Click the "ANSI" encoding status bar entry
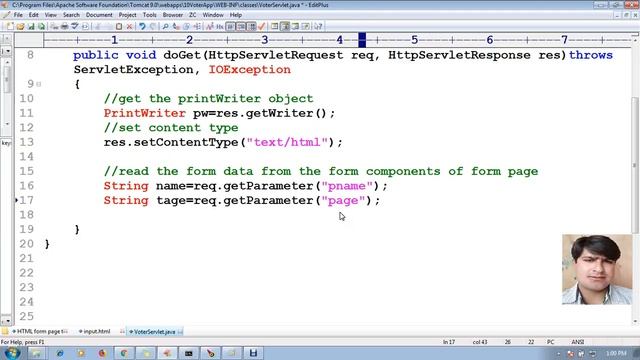Image resolution: width=640 pixels, height=360 pixels. tap(578, 342)
